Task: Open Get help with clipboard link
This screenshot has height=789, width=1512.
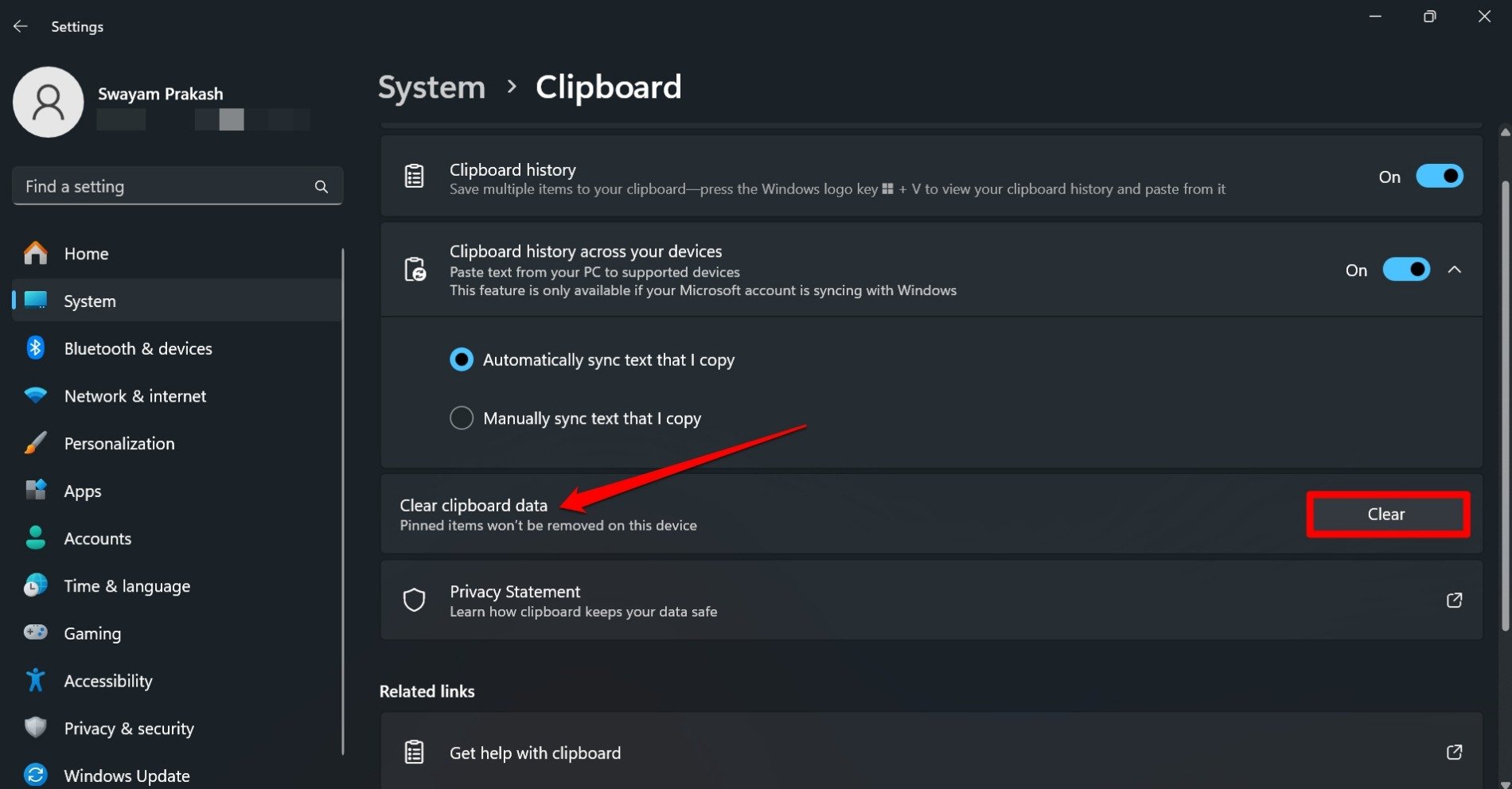Action: pyautogui.click(x=535, y=752)
